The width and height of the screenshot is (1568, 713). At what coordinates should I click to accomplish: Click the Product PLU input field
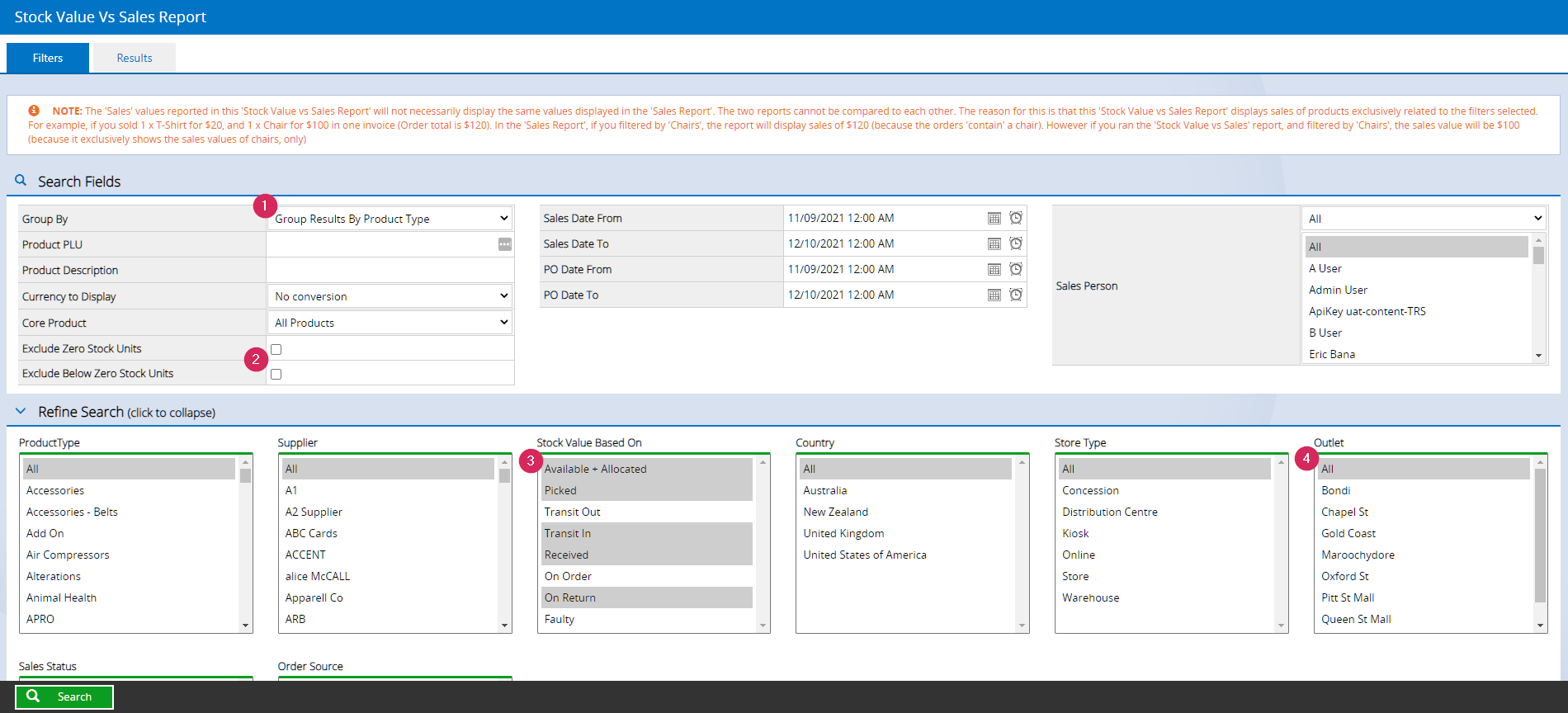pos(381,244)
